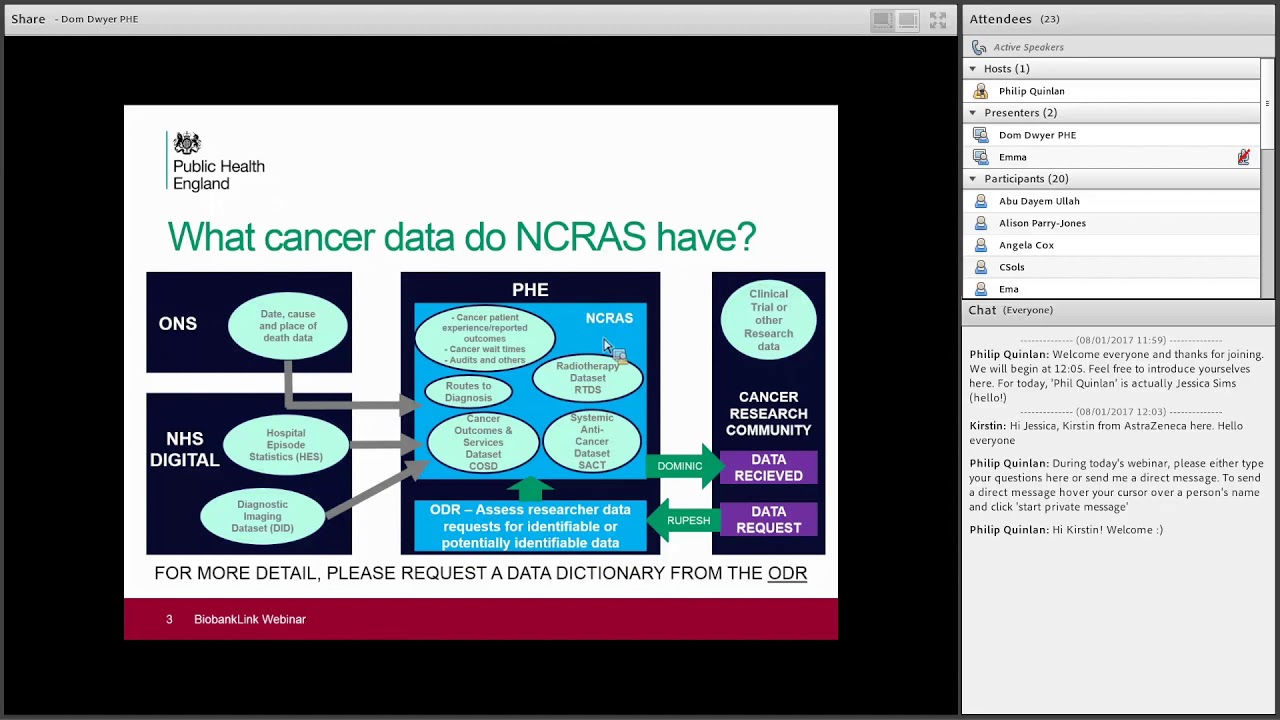Viewport: 1280px width, 720px height.
Task: Click participant icon beside Alison Parry-Jones
Action: (x=980, y=223)
